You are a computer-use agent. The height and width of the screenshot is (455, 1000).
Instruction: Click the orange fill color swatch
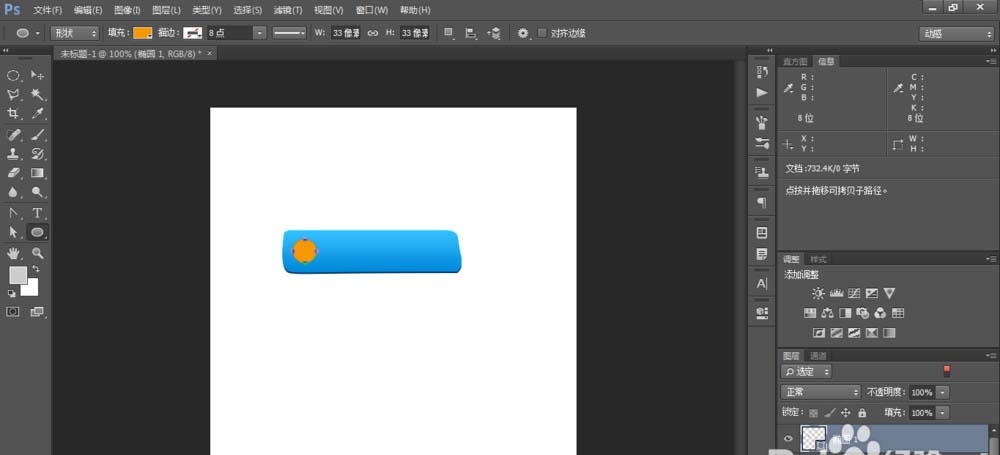click(x=143, y=33)
